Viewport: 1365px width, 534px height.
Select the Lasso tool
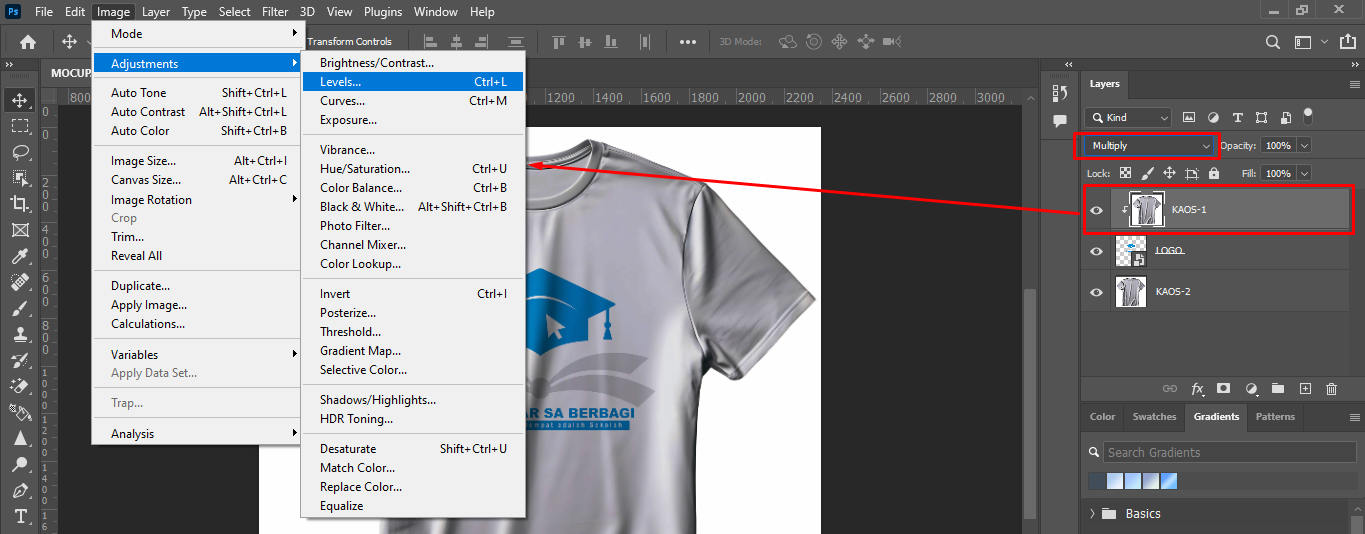(20, 152)
